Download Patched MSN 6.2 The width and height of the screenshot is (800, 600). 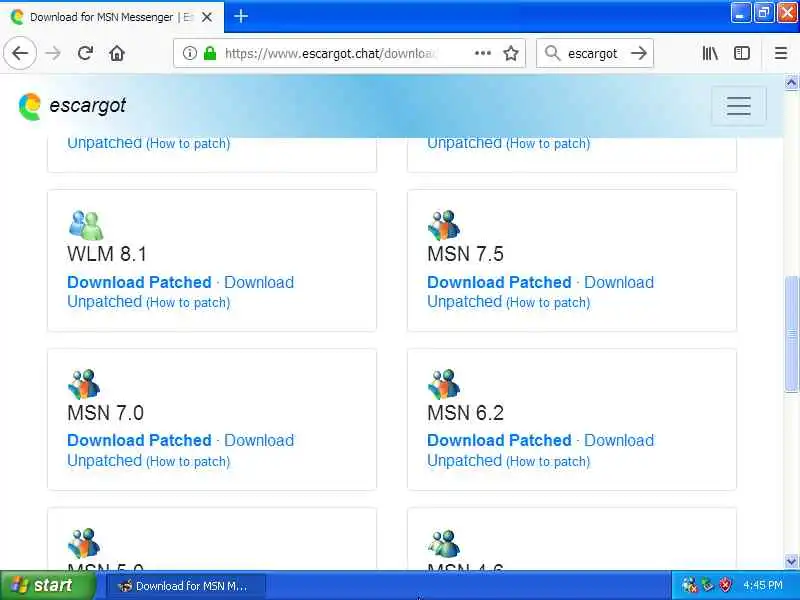499,440
